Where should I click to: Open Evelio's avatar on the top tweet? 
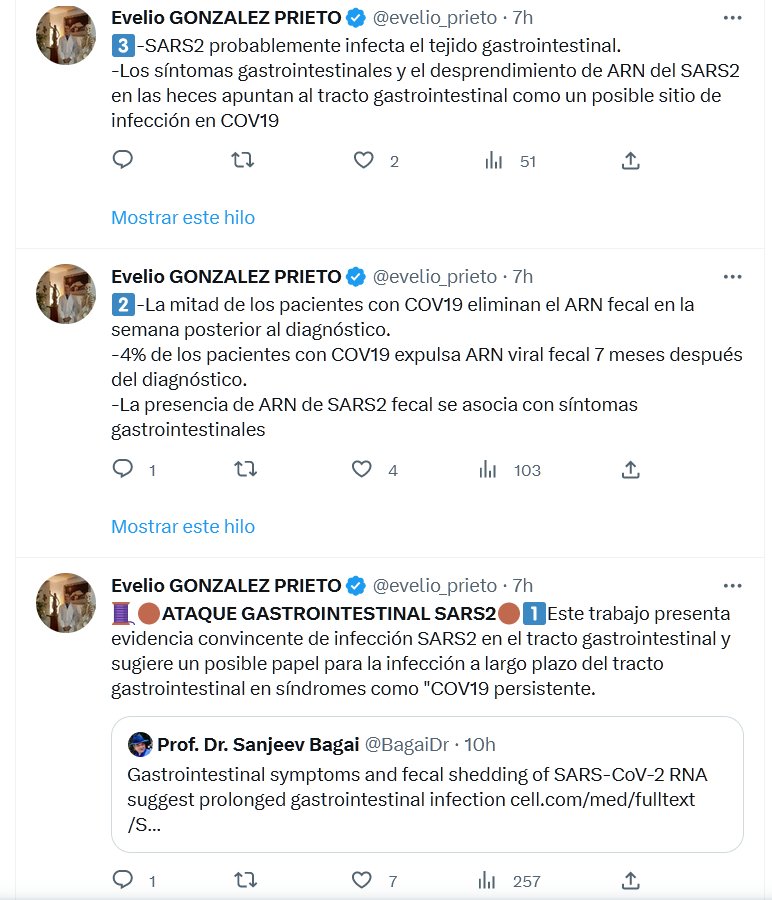click(x=66, y=34)
